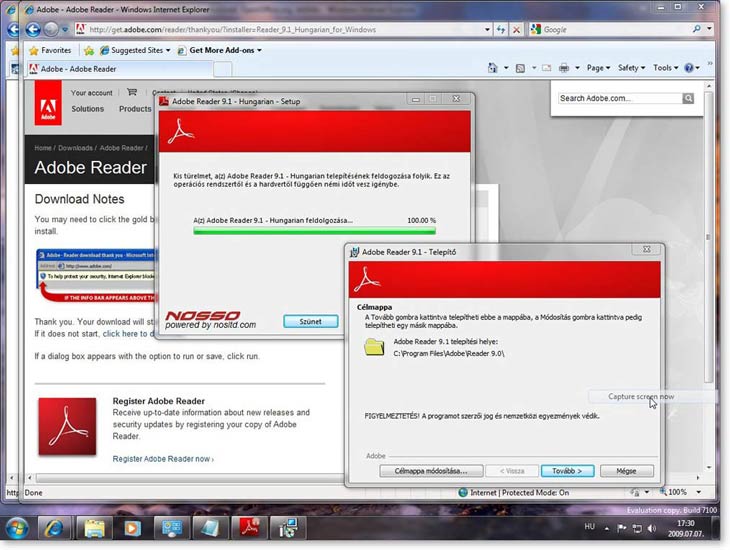Click Register Adobe Reader now link
730x550 pixels.
163,458
